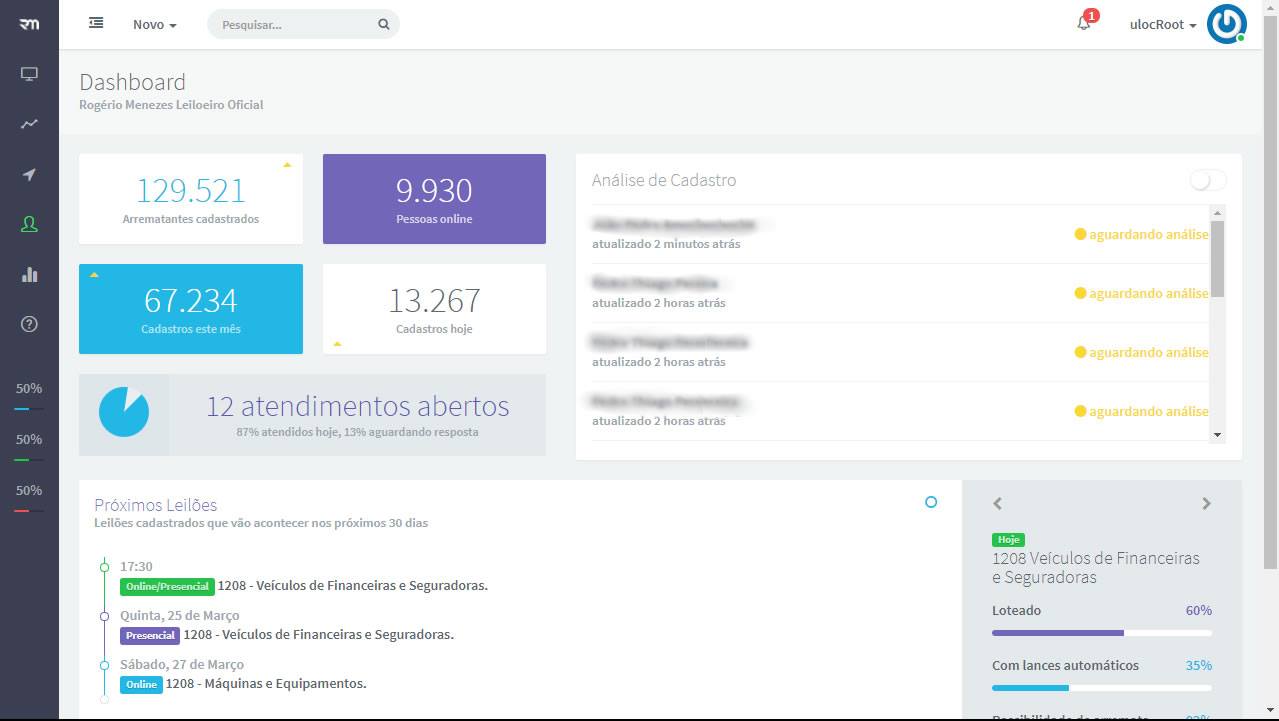This screenshot has width=1279, height=721.
Task: Click the search magnifier icon
Action: point(383,25)
